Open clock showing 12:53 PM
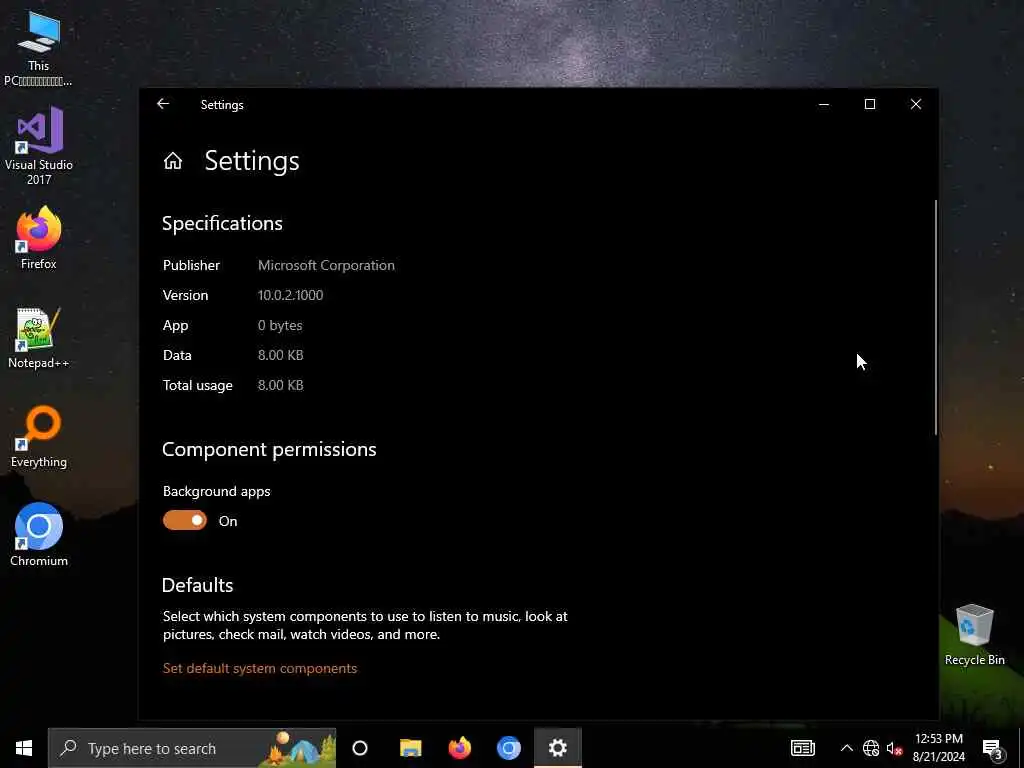Screen dimensions: 1024x768 click(x=938, y=748)
